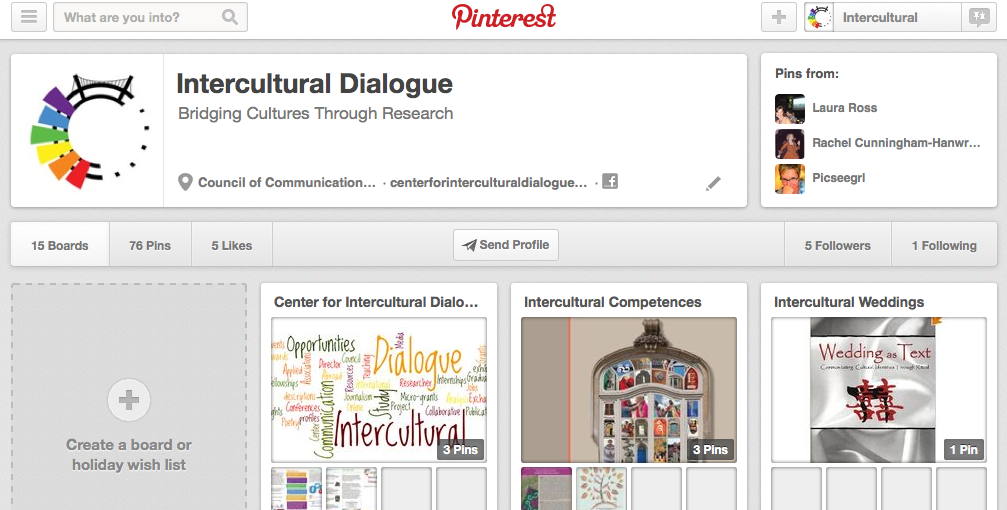Screen dimensions: 1007x510
Task: Click the add pin plus button
Action: tap(779, 17)
